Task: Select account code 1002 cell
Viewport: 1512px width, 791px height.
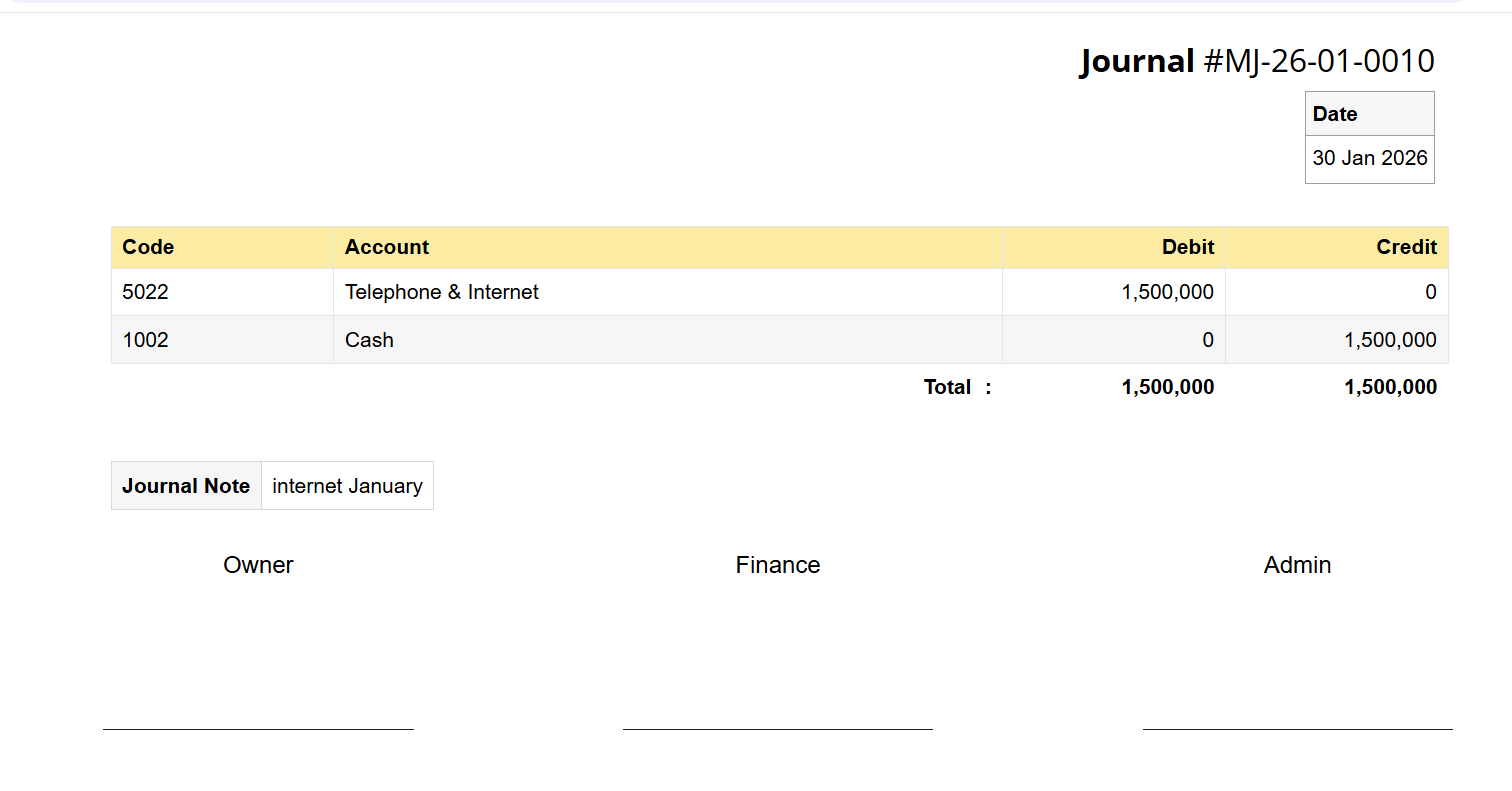Action: coord(146,340)
